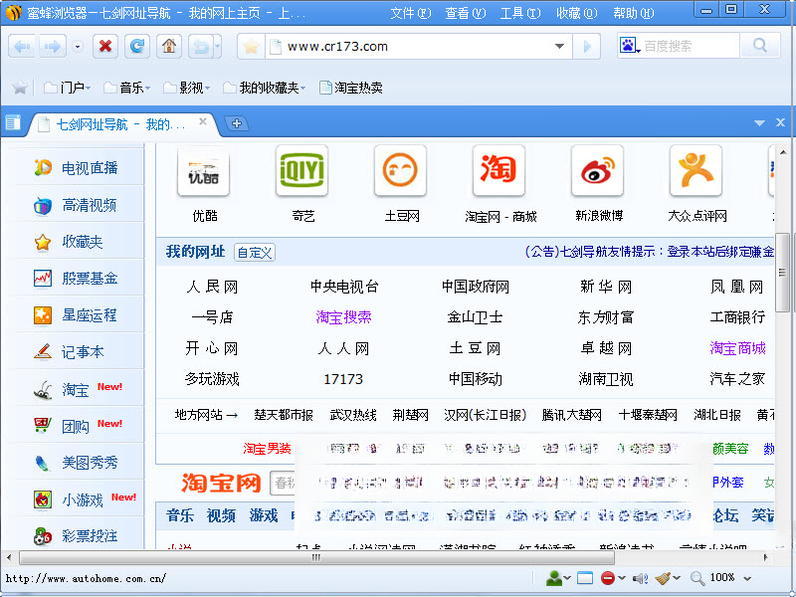Open the Dianping 大众点评网 icon

[696, 171]
